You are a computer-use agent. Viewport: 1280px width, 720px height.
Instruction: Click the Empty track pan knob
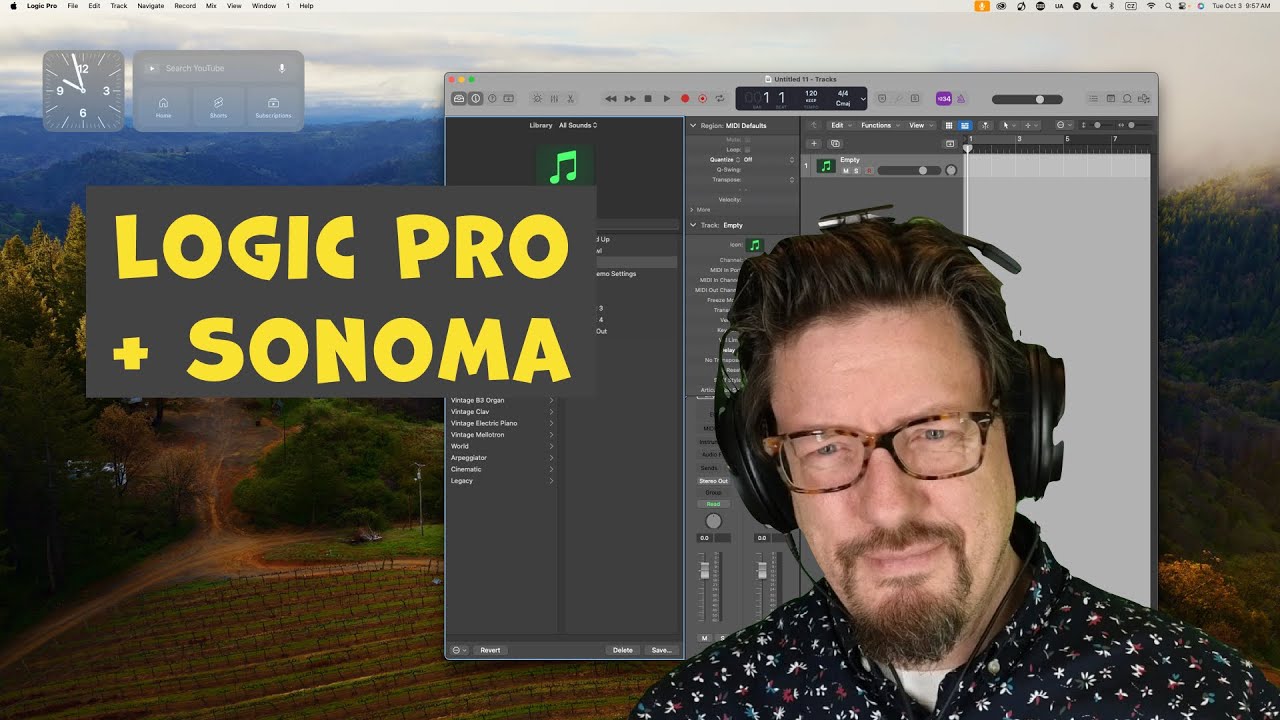(951, 170)
